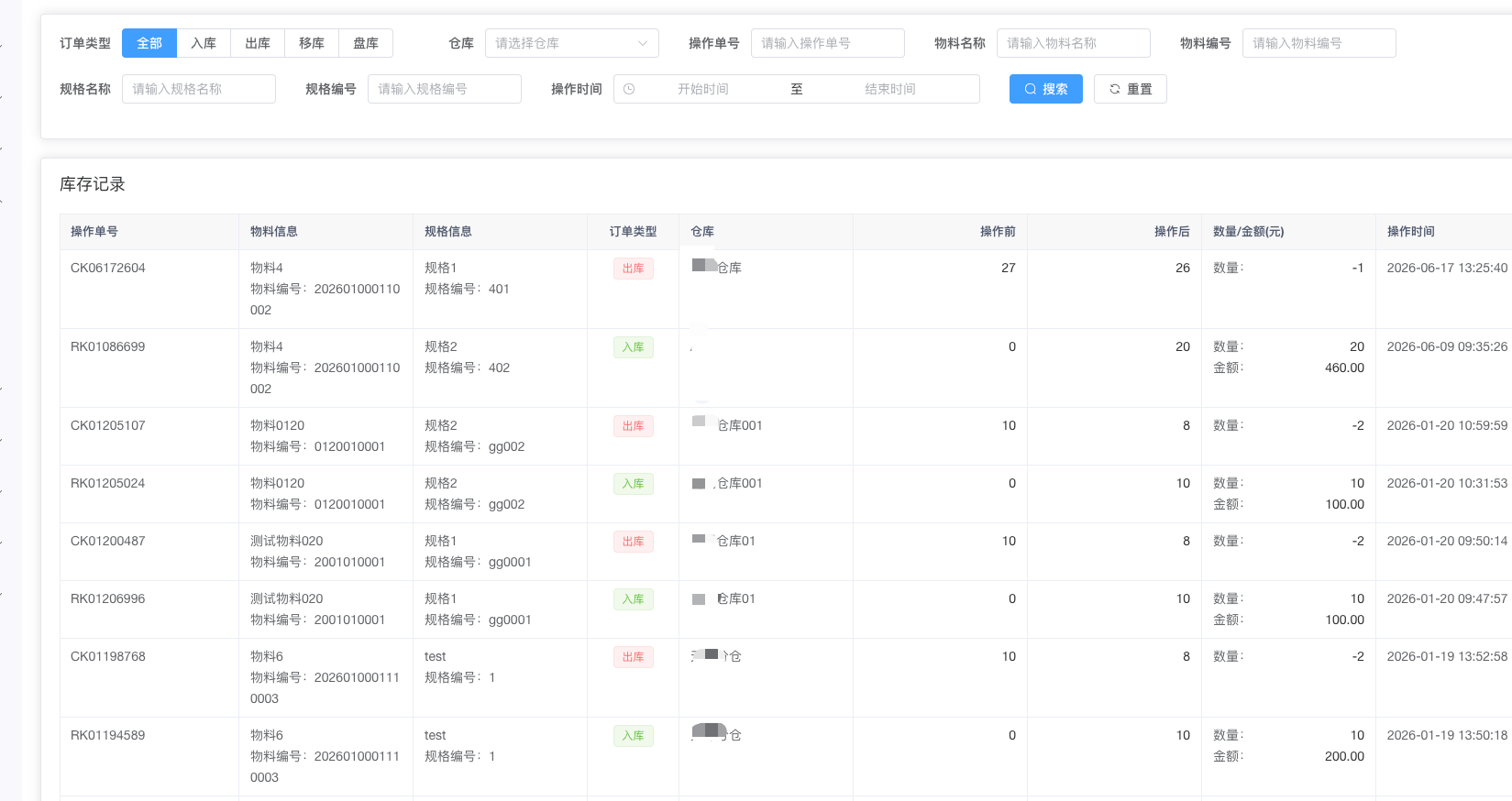The width and height of the screenshot is (1512, 801).
Task: Click operation number CK01205107
Action: pyautogui.click(x=108, y=425)
